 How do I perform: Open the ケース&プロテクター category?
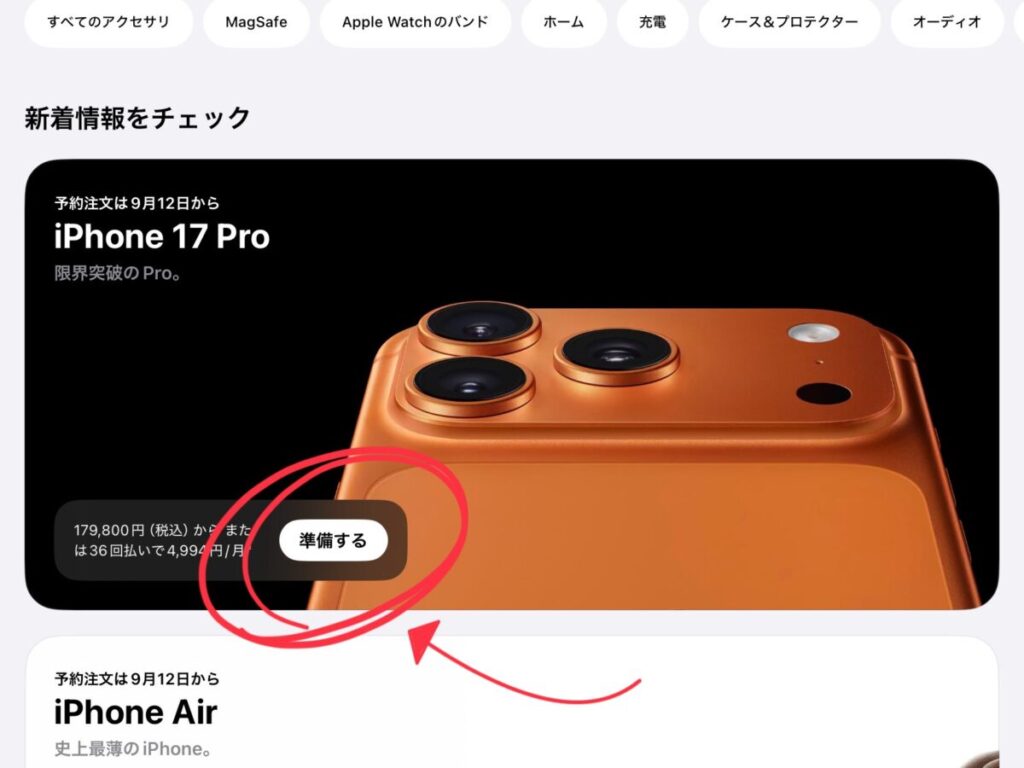click(x=790, y=22)
